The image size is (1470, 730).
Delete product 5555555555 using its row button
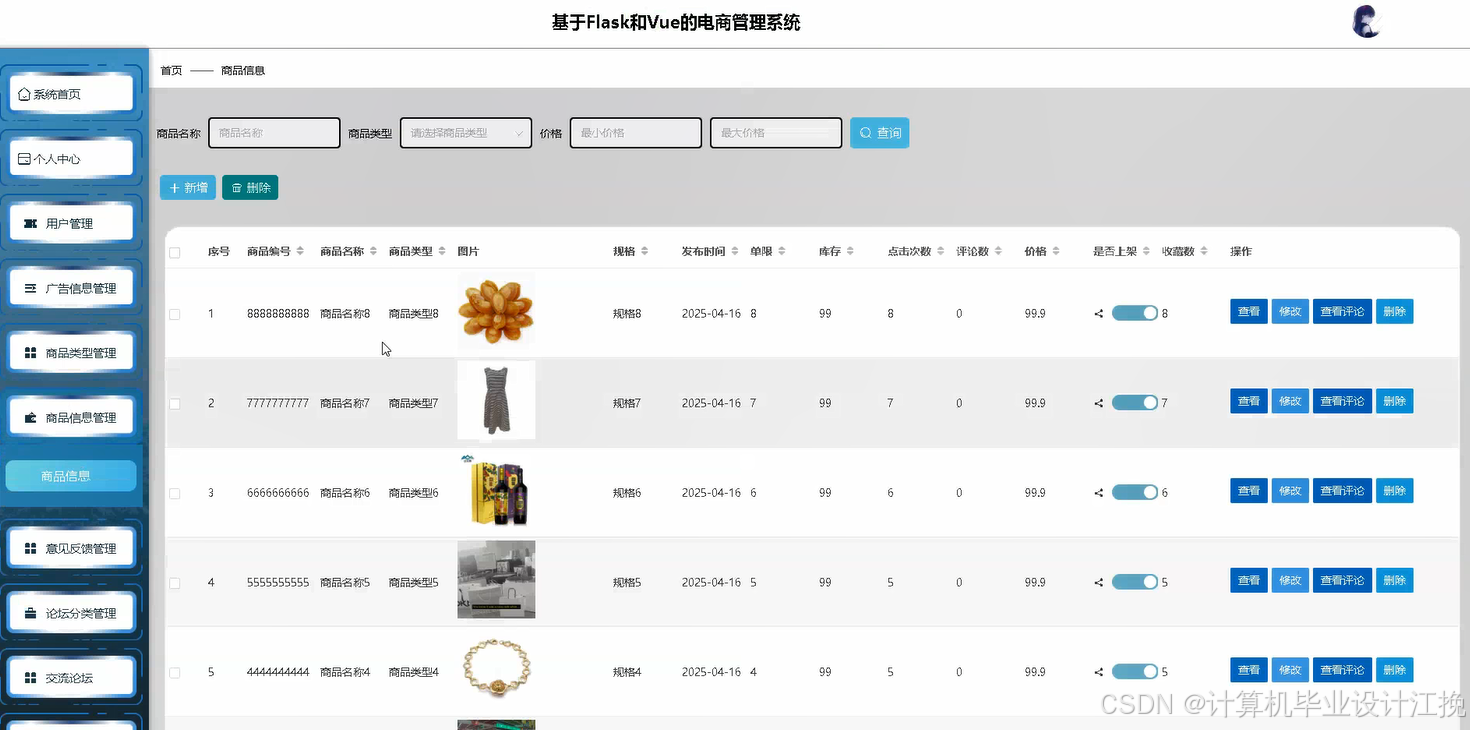pyautogui.click(x=1394, y=580)
